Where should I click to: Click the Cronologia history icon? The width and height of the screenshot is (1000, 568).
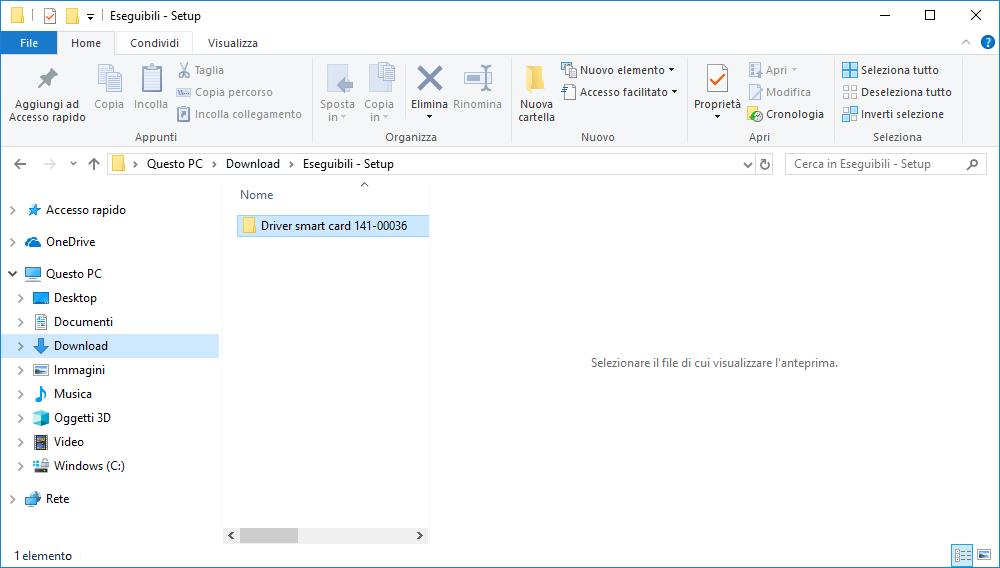click(x=755, y=114)
